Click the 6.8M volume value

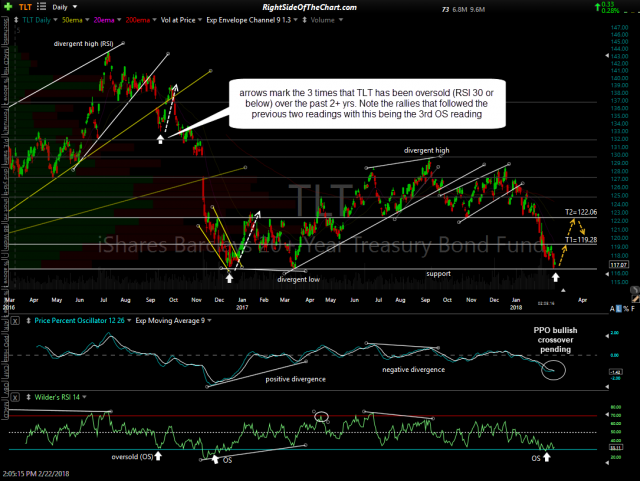[460, 9]
